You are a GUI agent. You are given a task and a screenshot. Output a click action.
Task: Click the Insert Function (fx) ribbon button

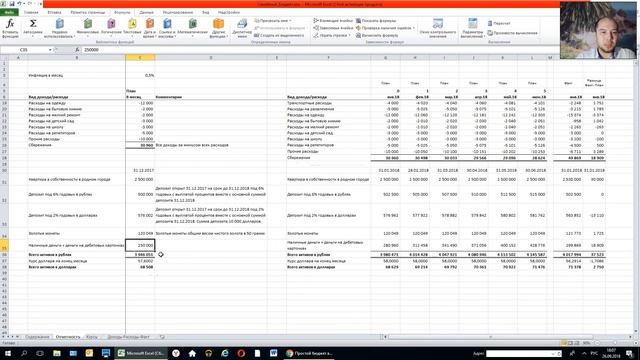click(x=10, y=28)
